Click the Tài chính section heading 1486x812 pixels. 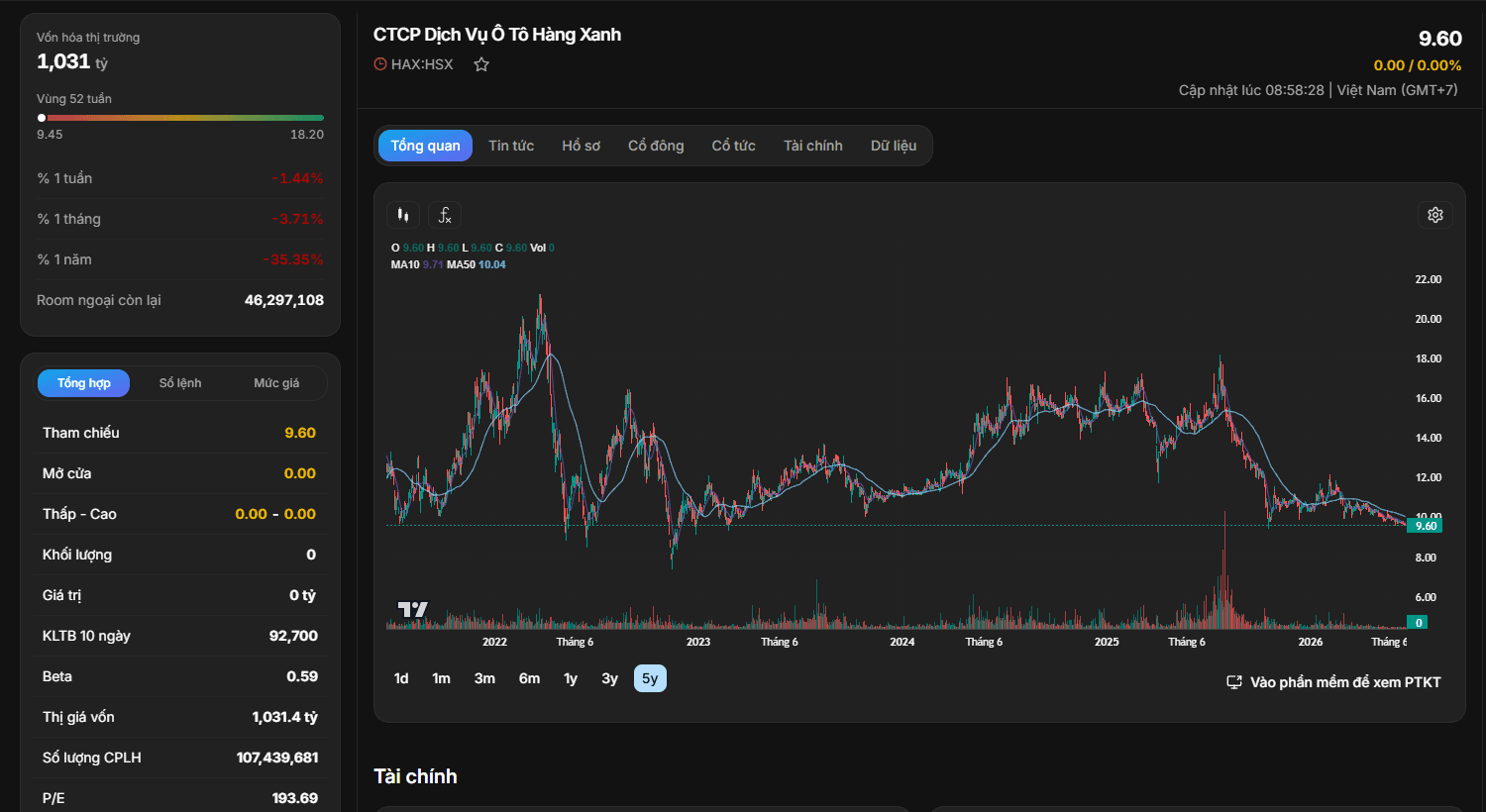tap(415, 776)
